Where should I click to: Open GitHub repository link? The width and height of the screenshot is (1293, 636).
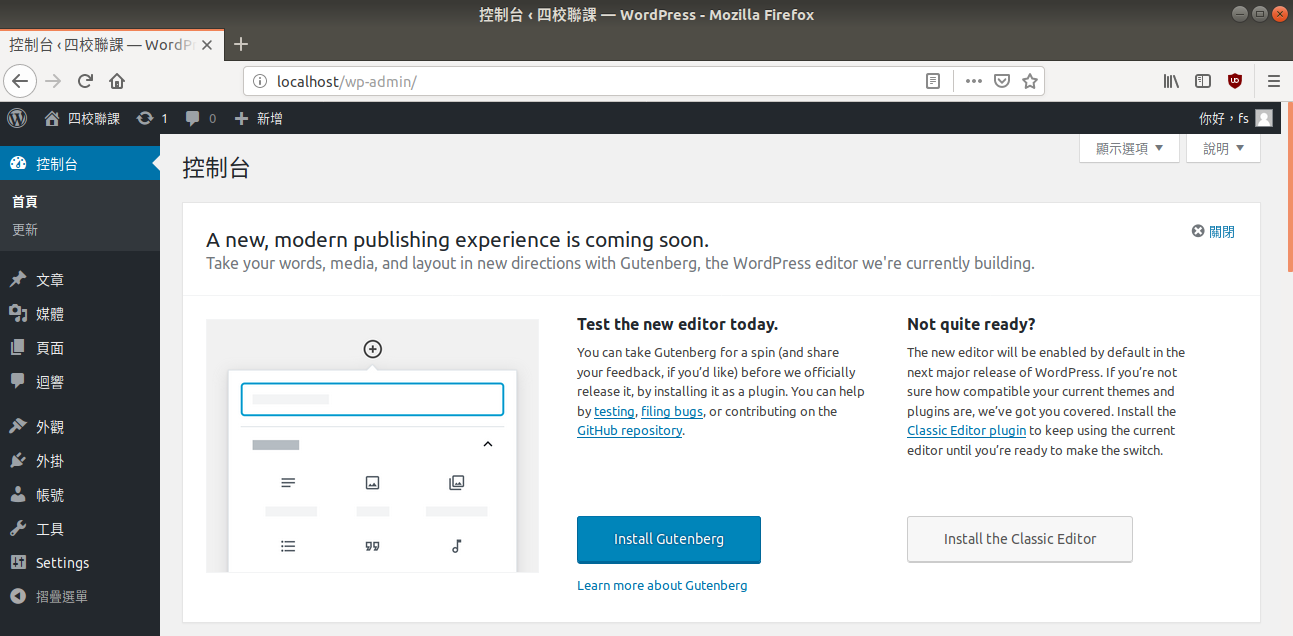(x=630, y=431)
